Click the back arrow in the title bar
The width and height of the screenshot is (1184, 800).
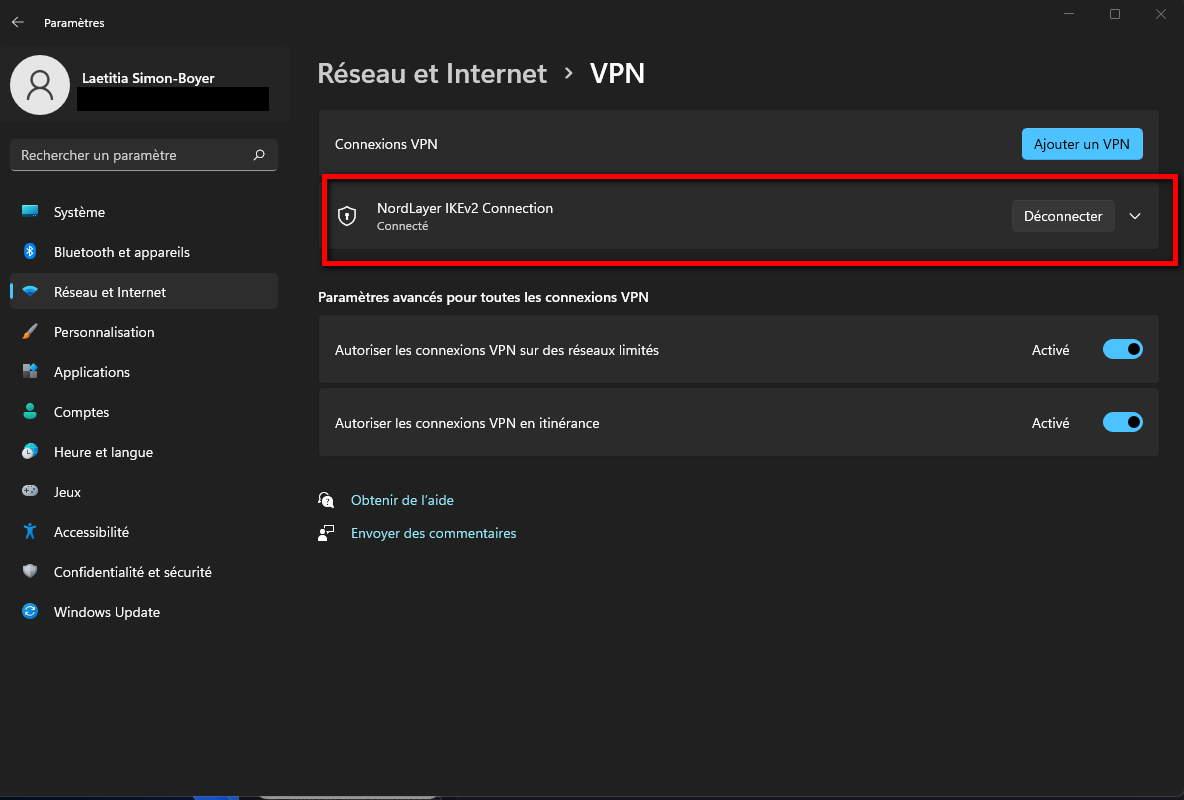click(x=17, y=21)
